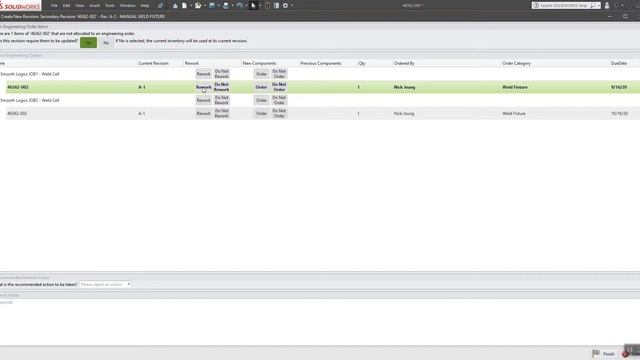Click the Undo icon in the toolbar
Image resolution: width=640 pixels, height=360 pixels.
point(240,6)
